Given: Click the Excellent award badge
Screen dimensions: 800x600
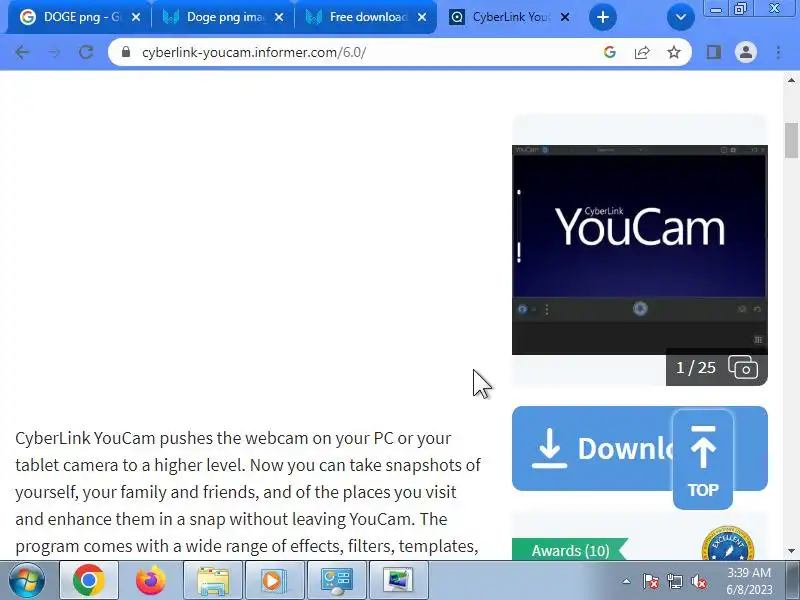Looking at the screenshot, I should click(x=728, y=544).
